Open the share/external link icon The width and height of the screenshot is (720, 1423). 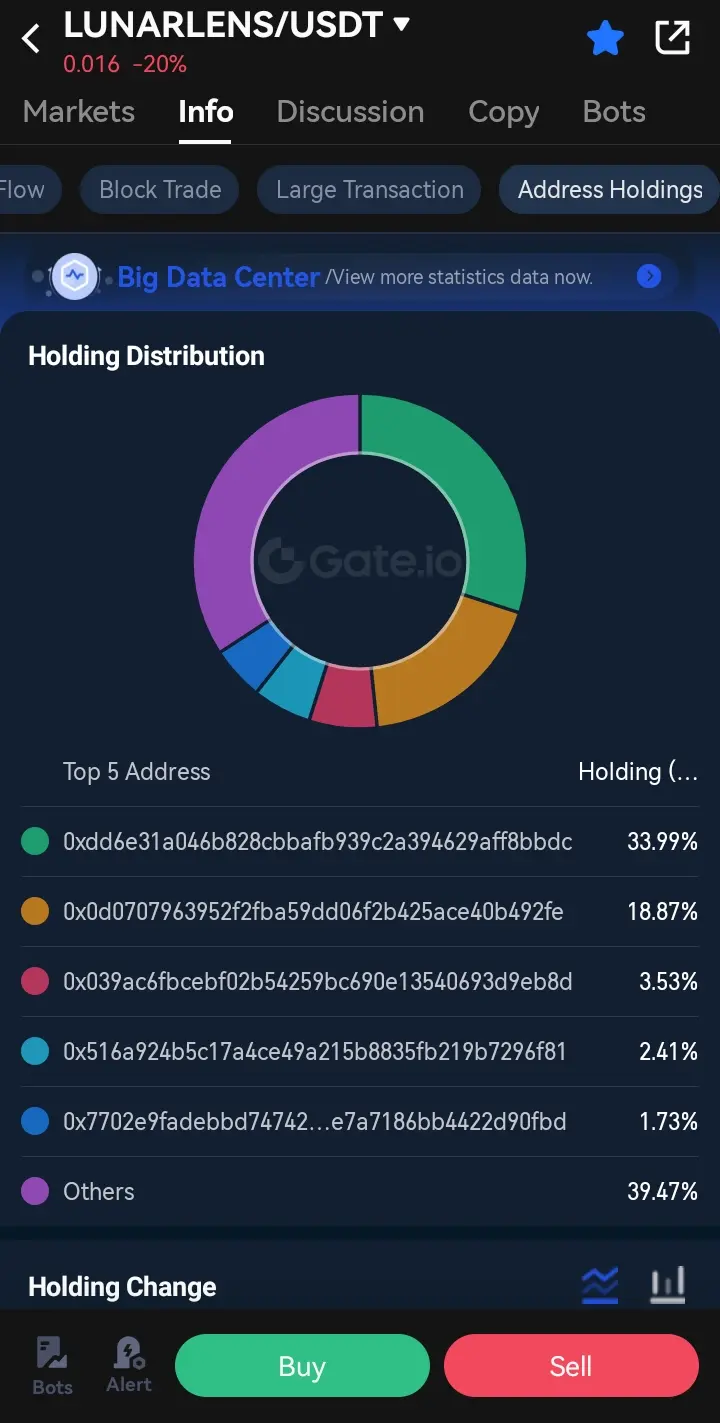[672, 38]
